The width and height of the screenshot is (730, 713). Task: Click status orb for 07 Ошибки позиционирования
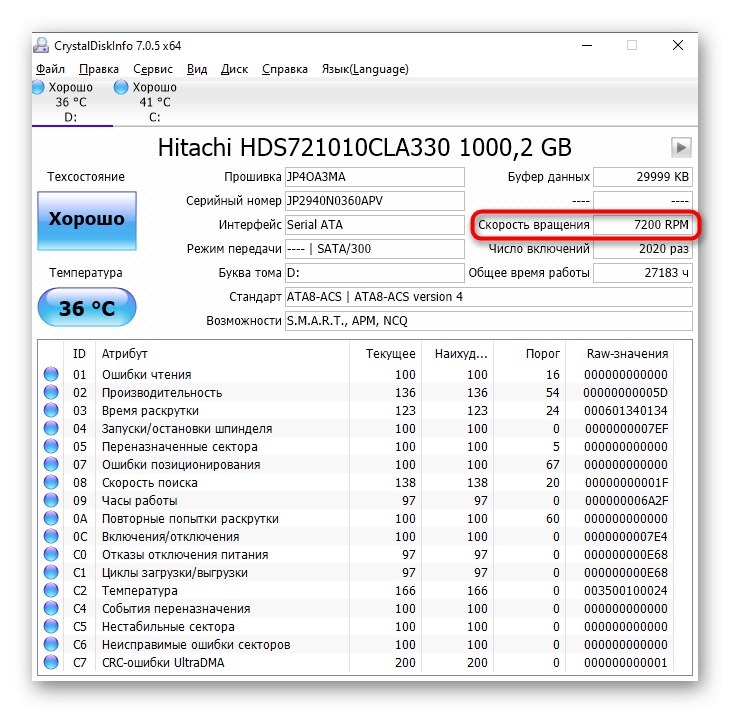coord(51,464)
